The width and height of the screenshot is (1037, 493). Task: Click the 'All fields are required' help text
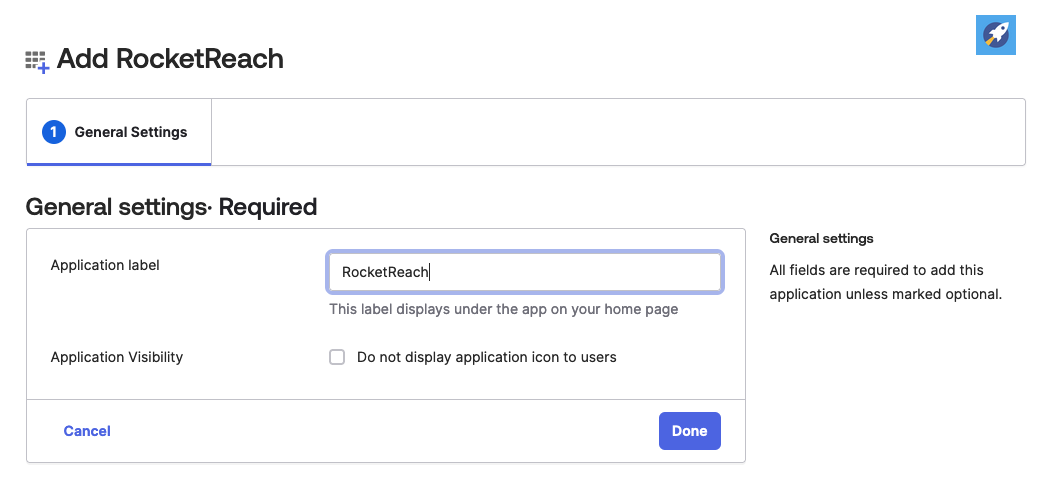click(886, 282)
